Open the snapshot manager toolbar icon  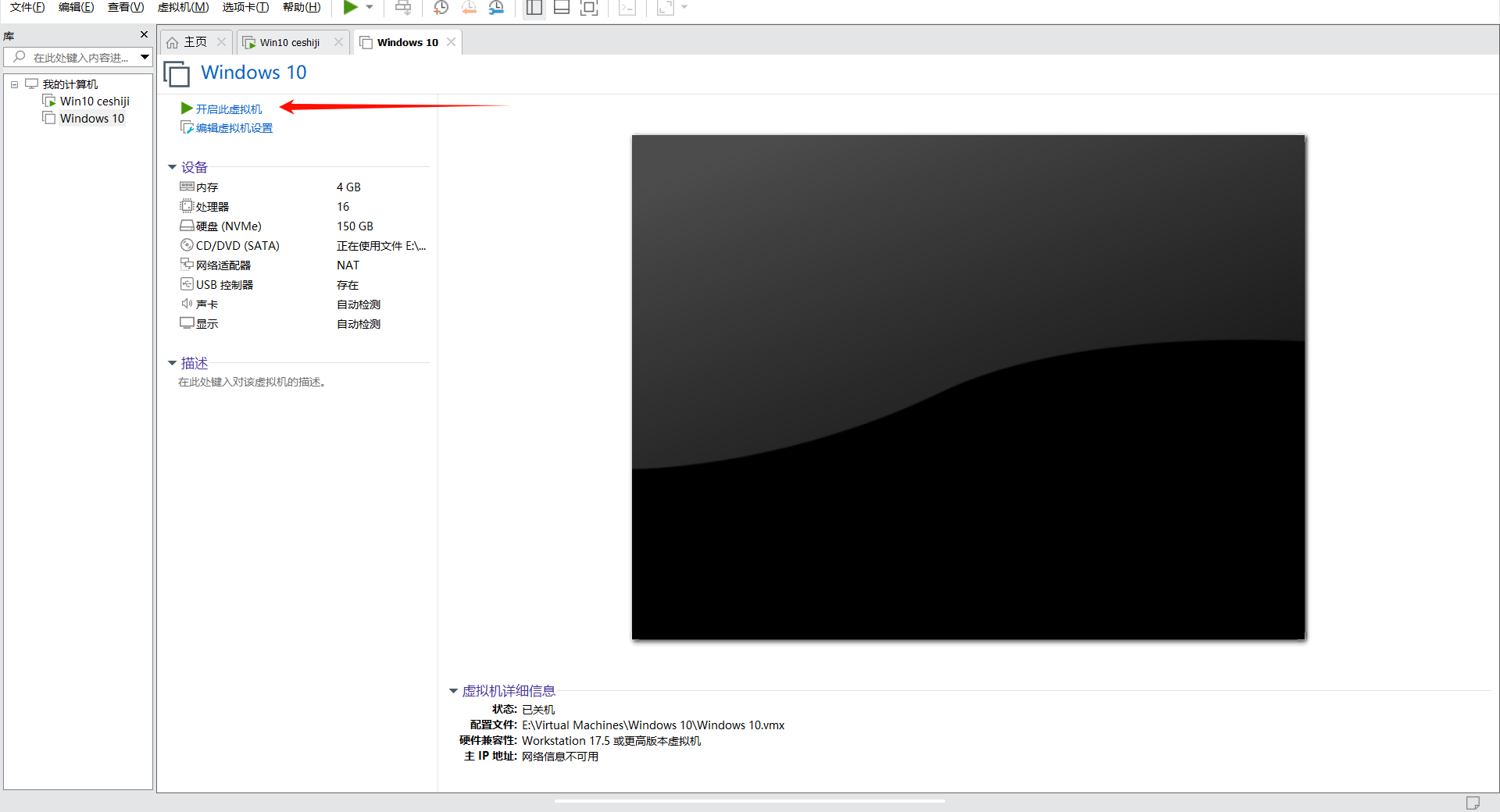[x=496, y=8]
